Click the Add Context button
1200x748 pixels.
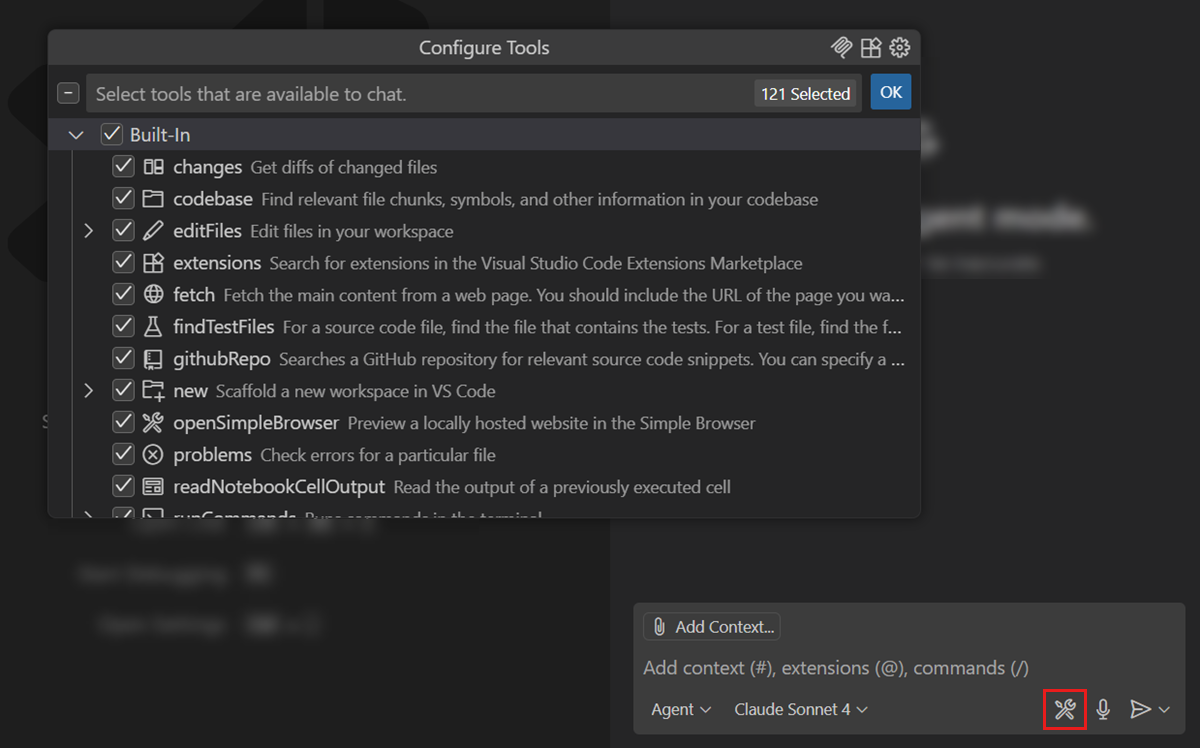[x=711, y=626]
